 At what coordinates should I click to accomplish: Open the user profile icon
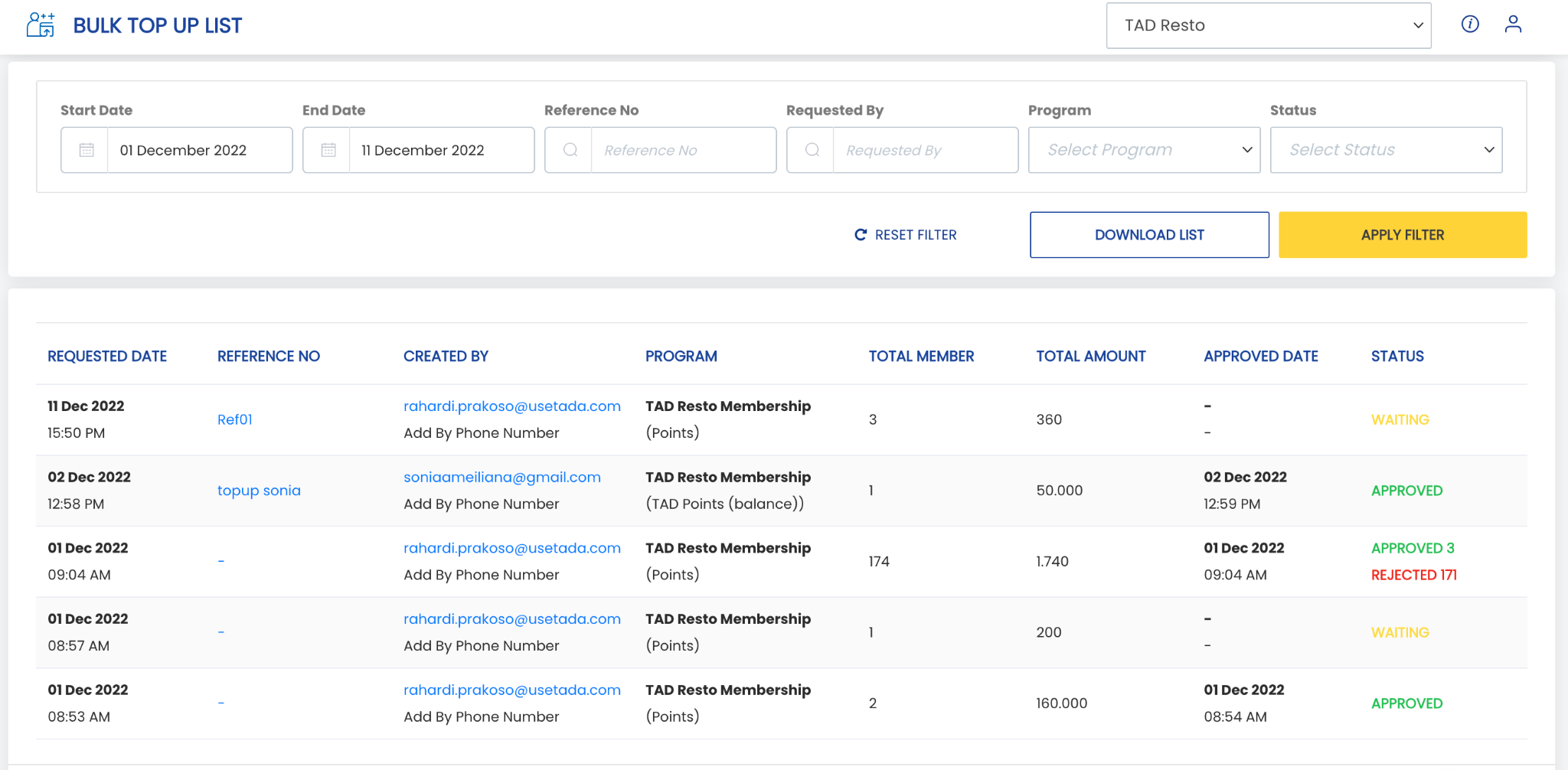point(1513,24)
